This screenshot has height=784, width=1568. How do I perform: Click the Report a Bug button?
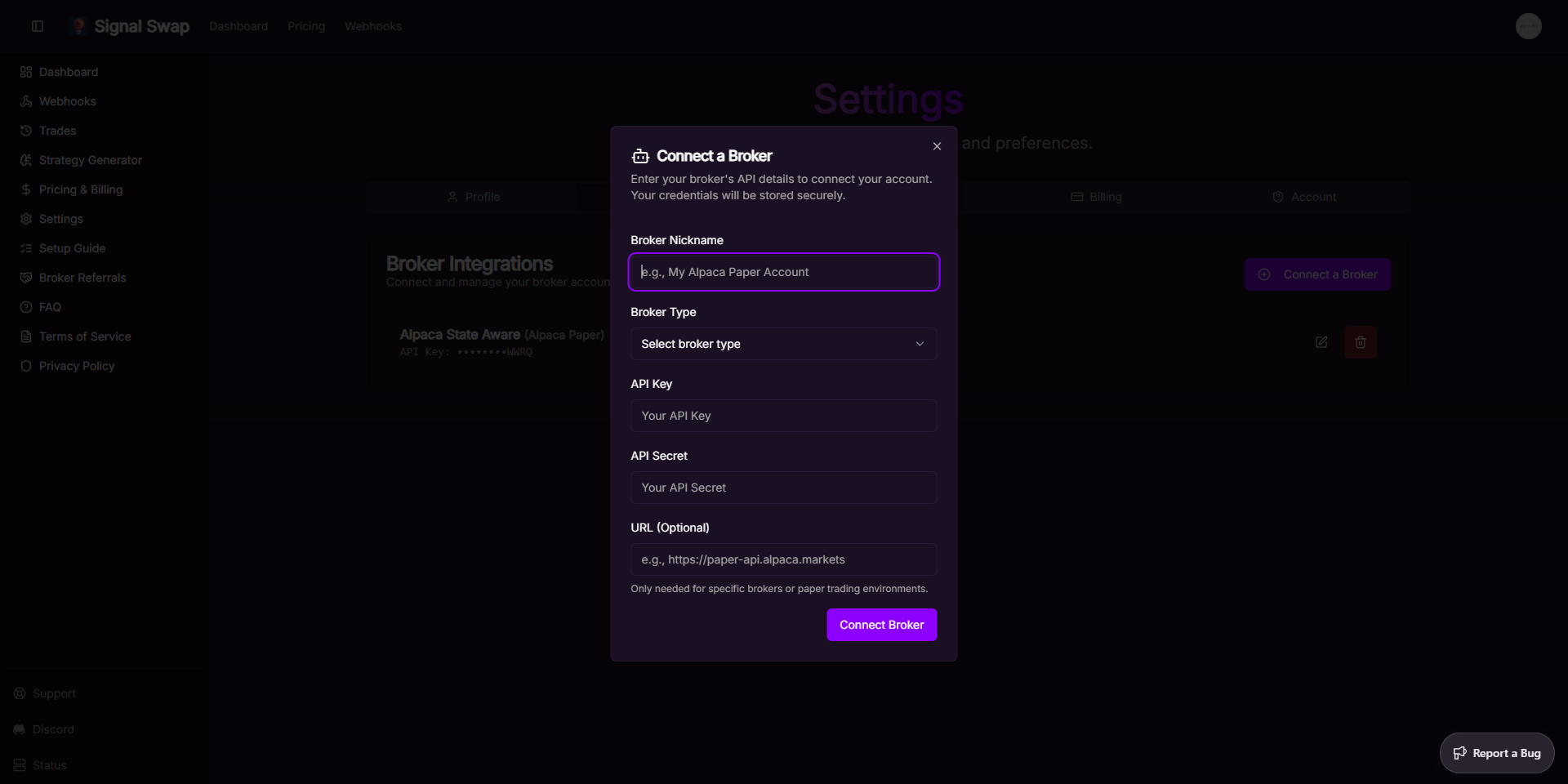(x=1496, y=753)
